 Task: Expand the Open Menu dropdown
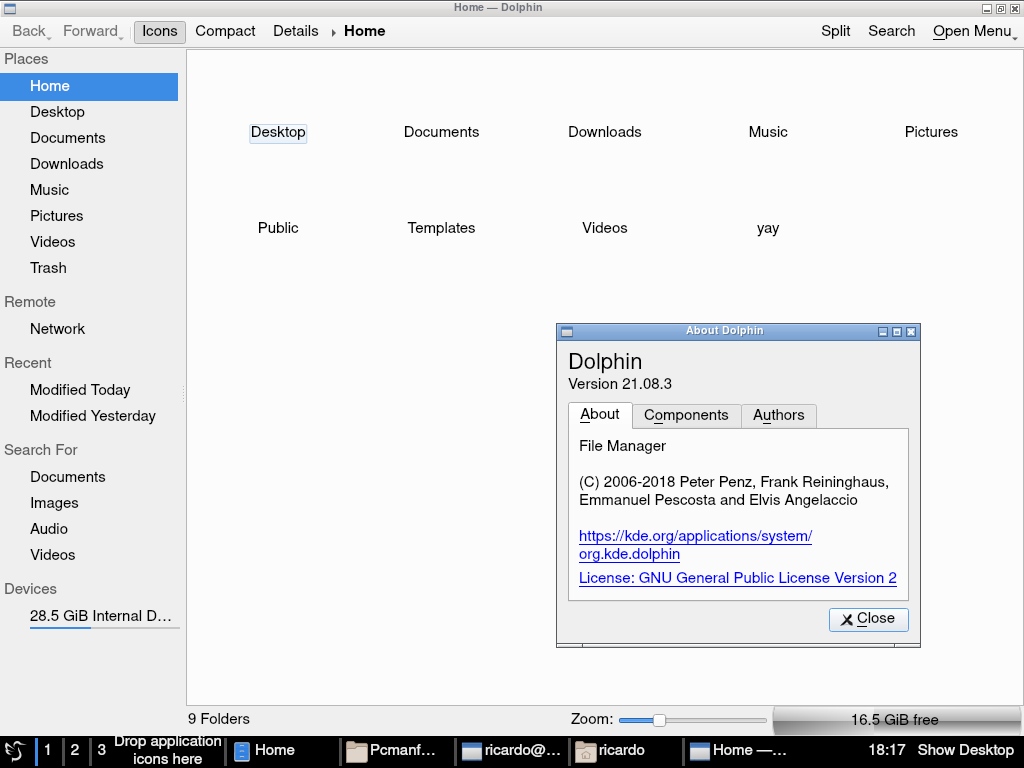(x=972, y=31)
